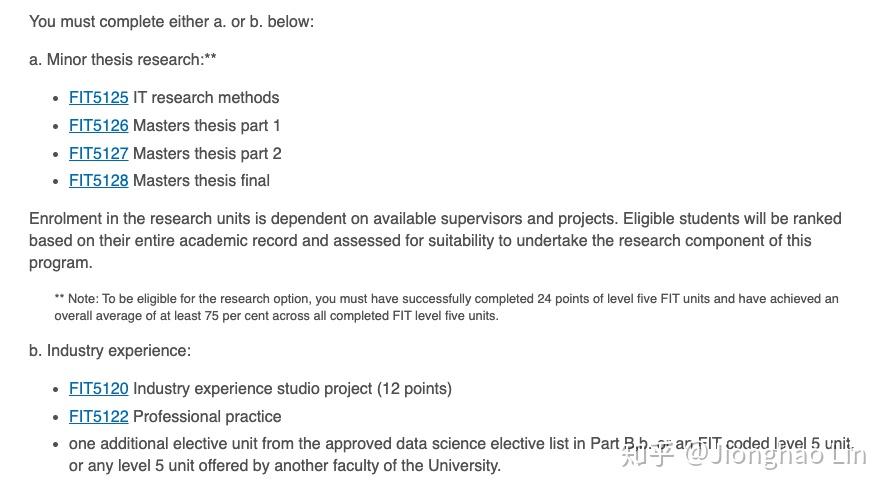Click 'Industry experience studio project (12 points)' text
The width and height of the screenshot is (890, 495).
point(292,389)
